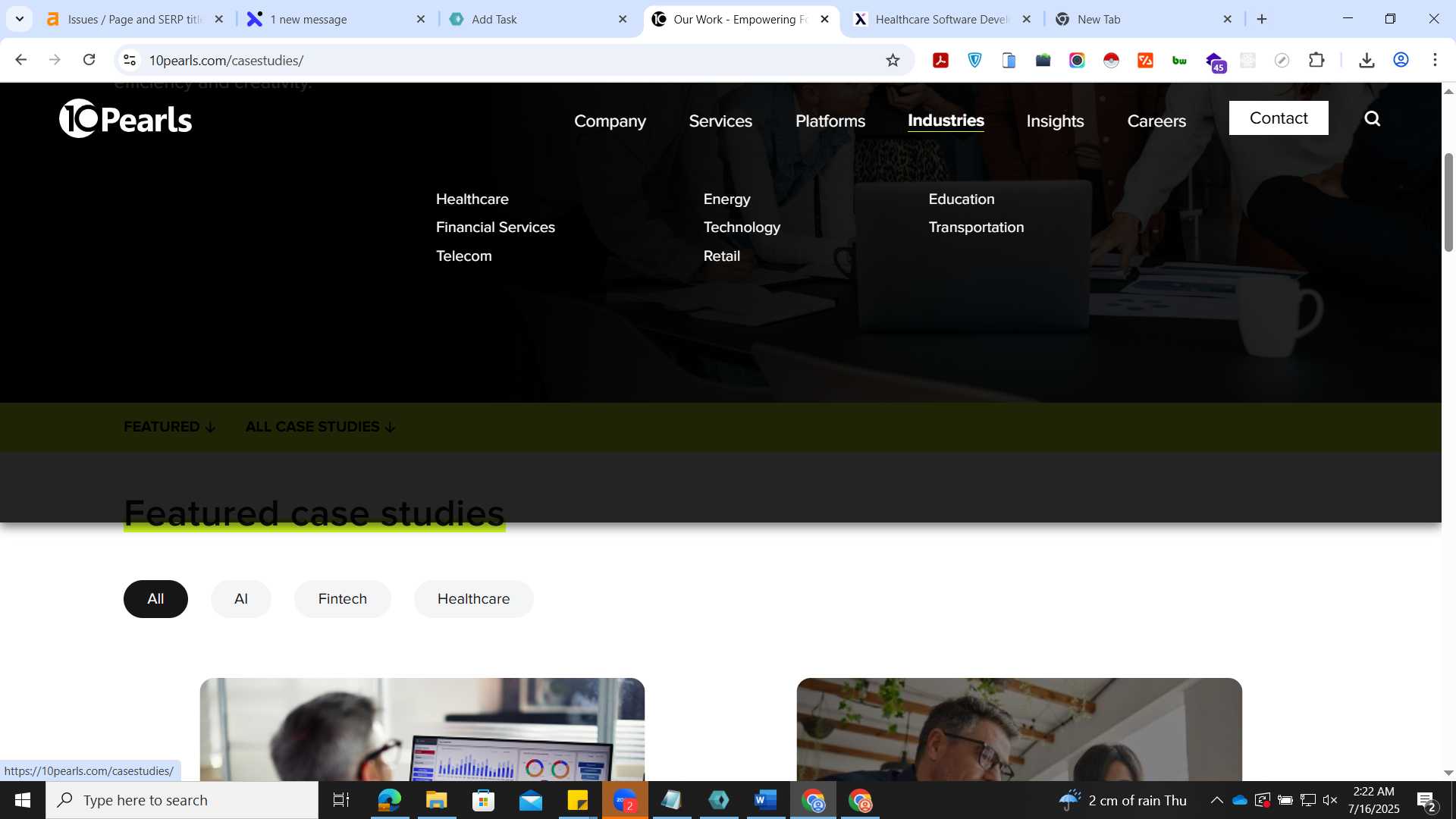Screen dimensions: 1456x819
Task: Select the 'AI' filter pill
Action: point(241,599)
